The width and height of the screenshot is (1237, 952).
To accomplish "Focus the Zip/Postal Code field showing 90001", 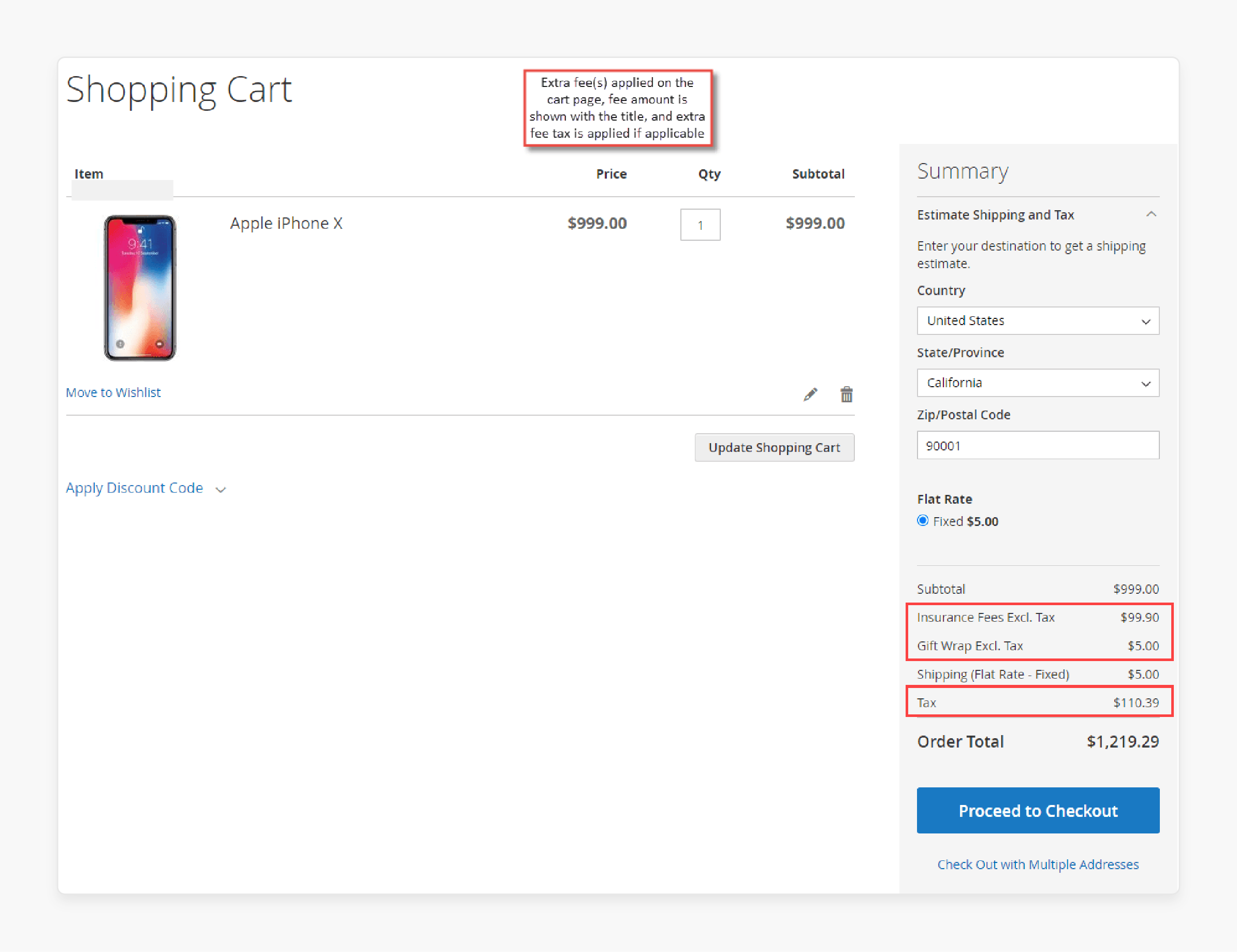I will pyautogui.click(x=1038, y=445).
